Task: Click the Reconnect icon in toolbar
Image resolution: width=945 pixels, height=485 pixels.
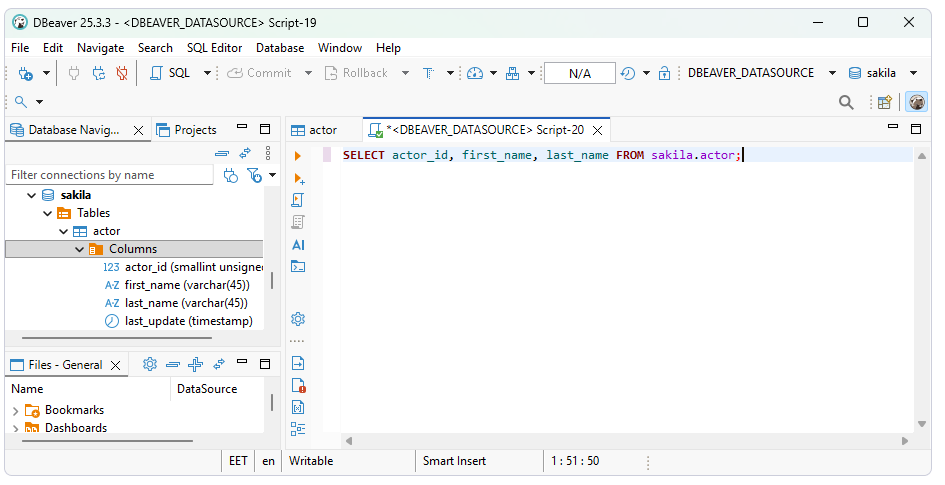Action: point(98,74)
